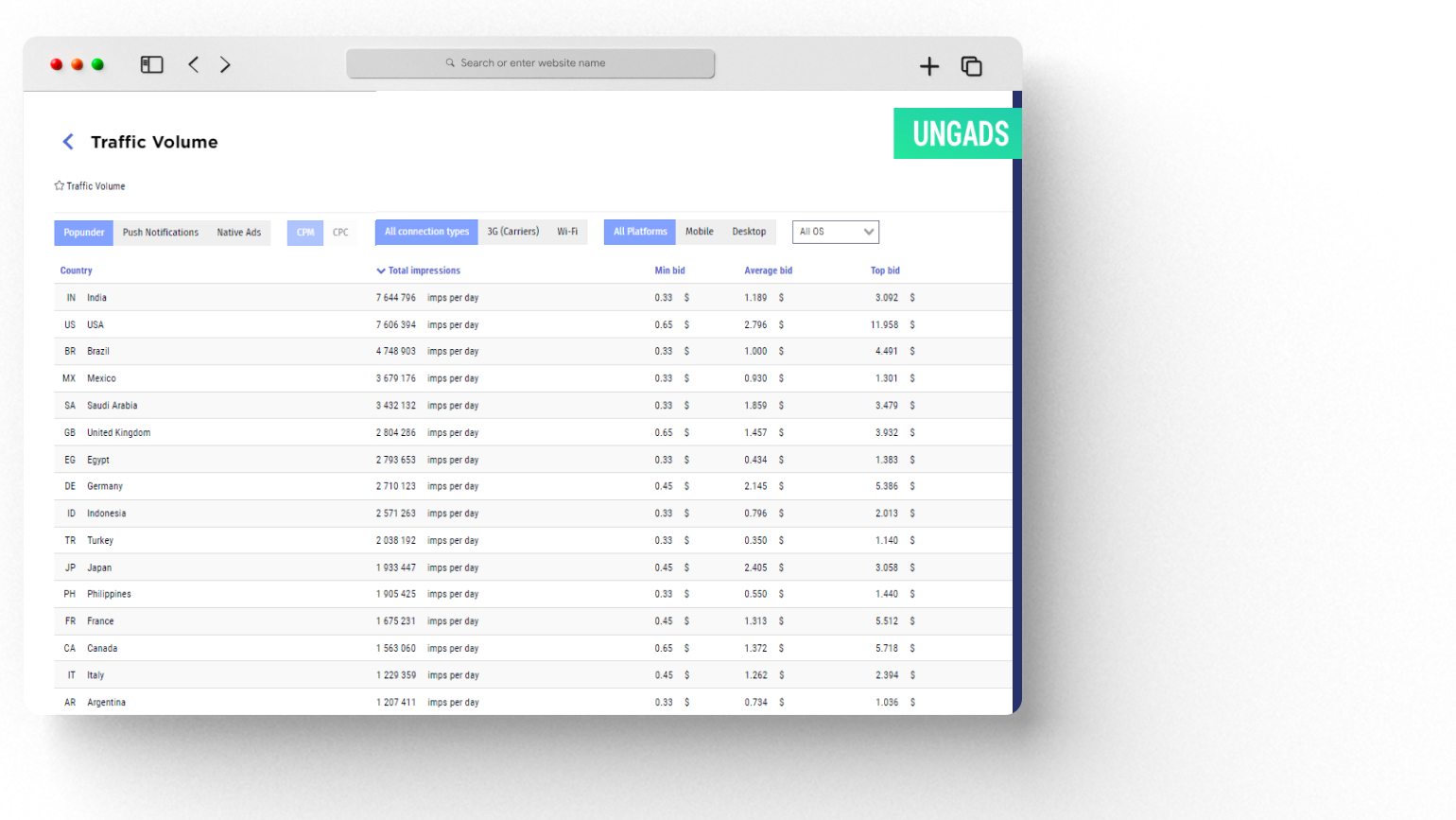Click the browser address search field
Image resolution: width=1456 pixels, height=820 pixels.
tap(530, 63)
